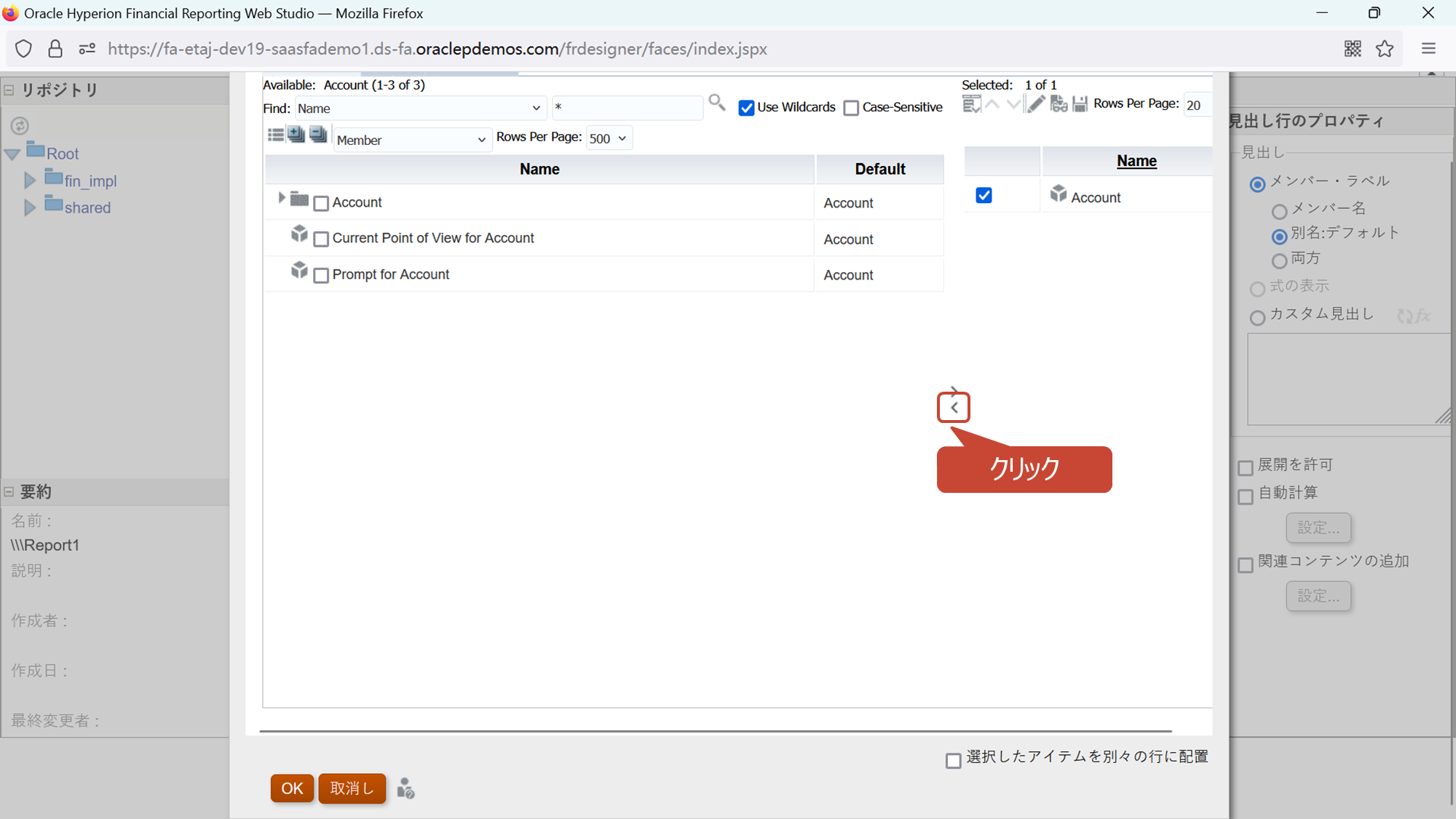1456x819 pixels.
Task: Open the Find Name dropdown
Action: [x=419, y=108]
